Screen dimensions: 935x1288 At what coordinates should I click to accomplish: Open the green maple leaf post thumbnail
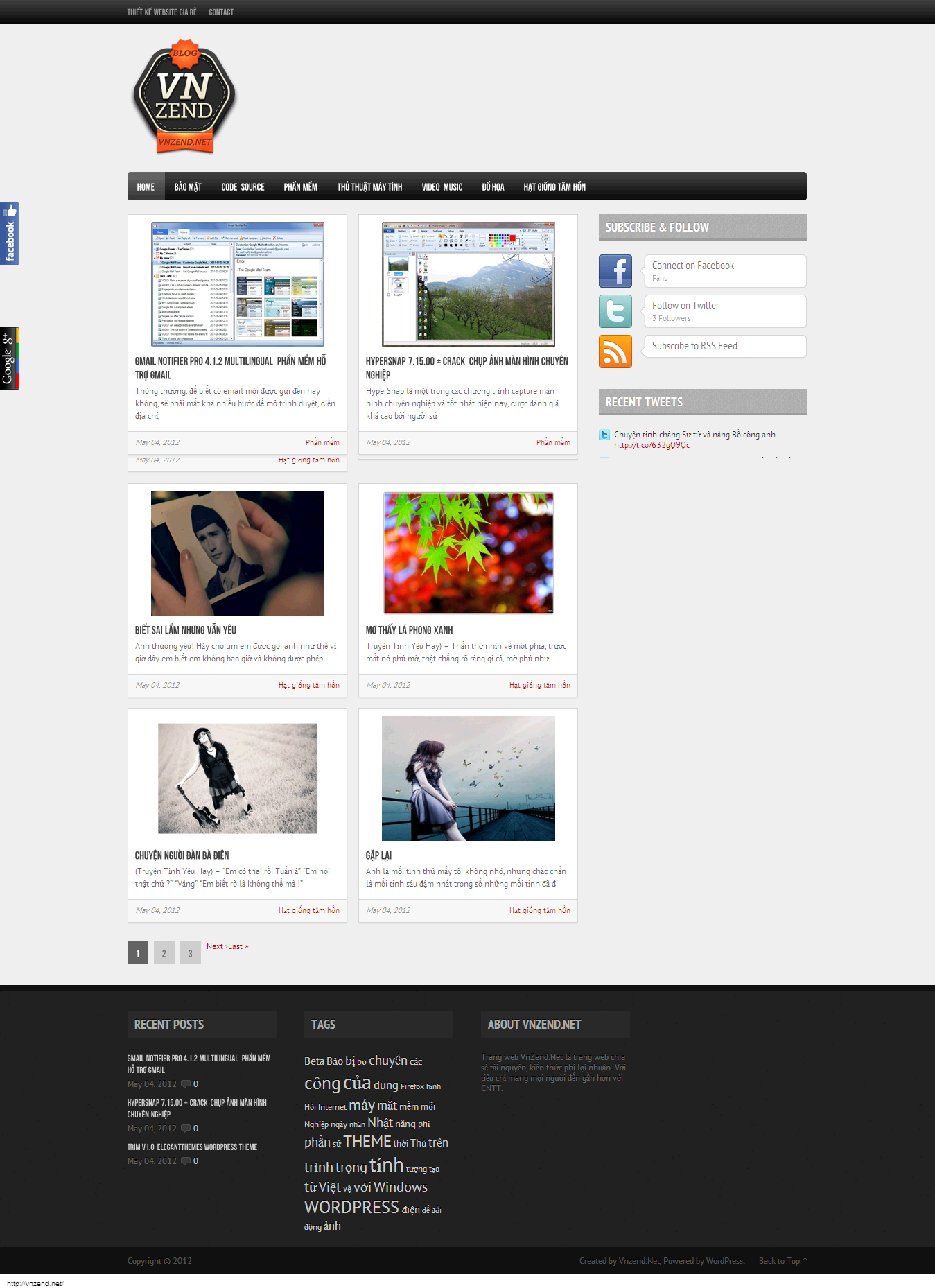tap(469, 553)
